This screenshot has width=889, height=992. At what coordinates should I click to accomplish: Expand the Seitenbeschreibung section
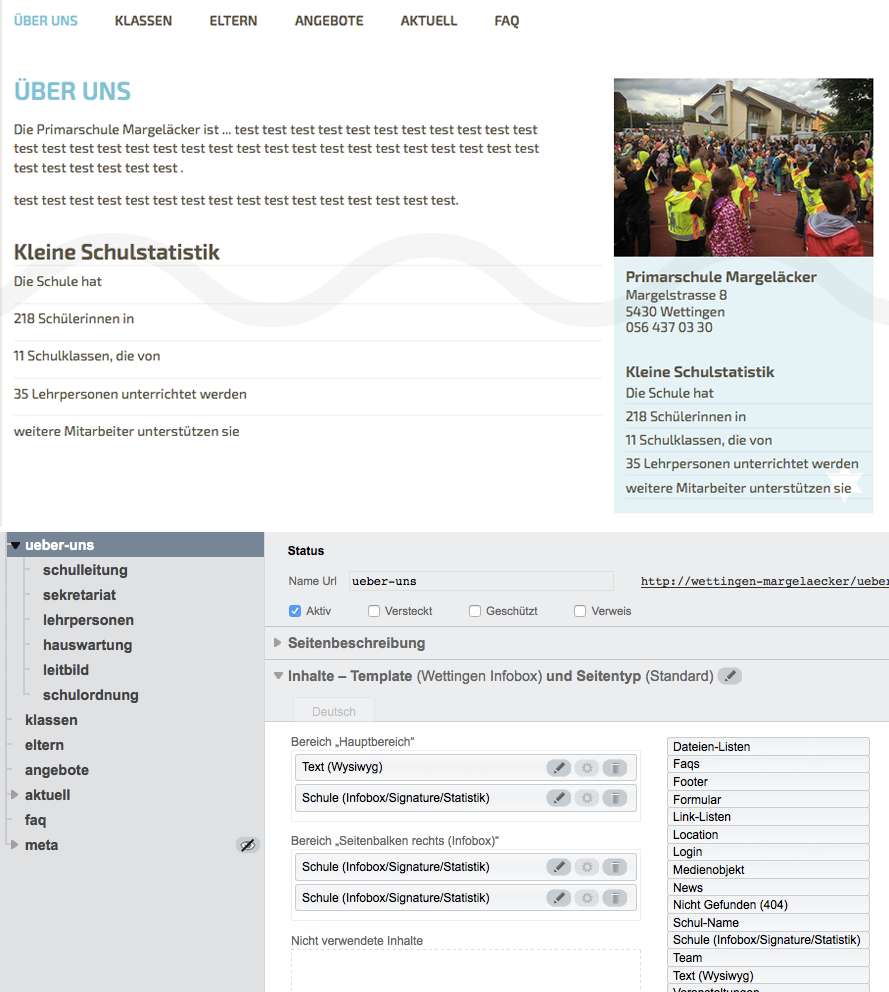pyautogui.click(x=277, y=643)
